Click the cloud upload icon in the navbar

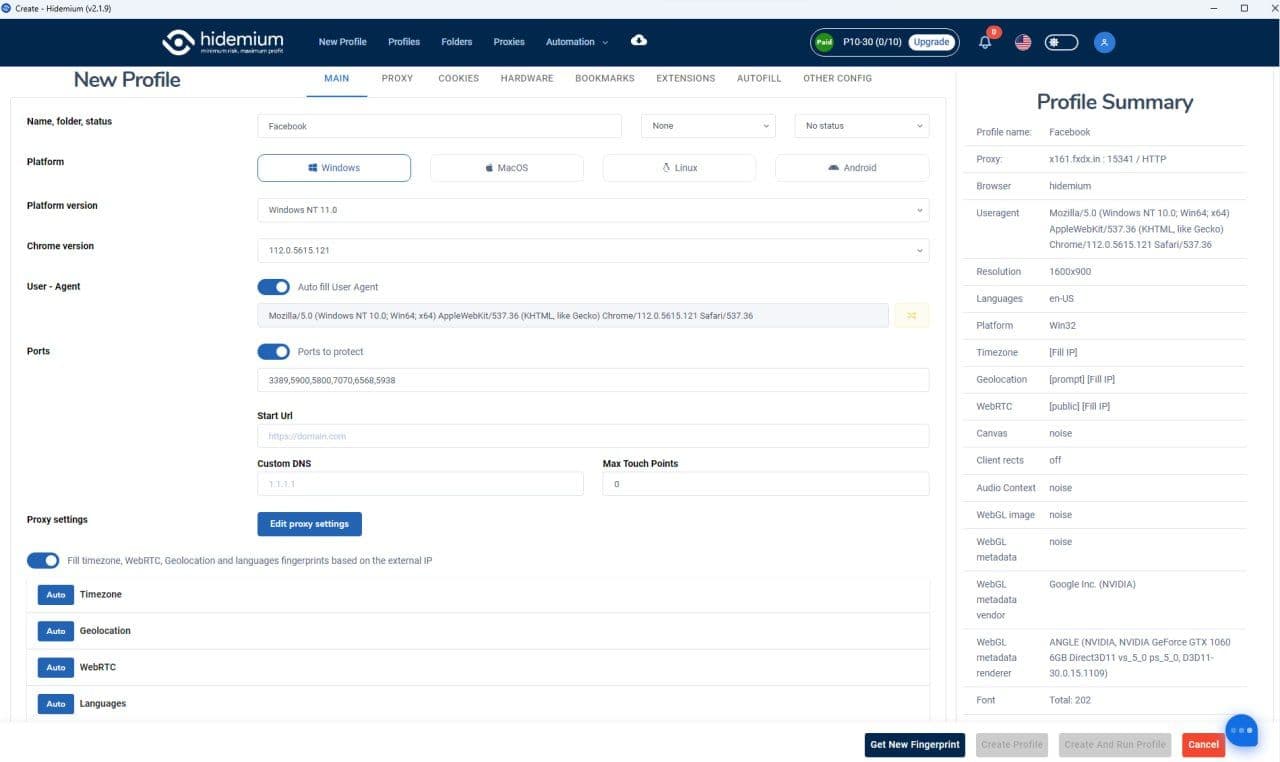pos(639,41)
